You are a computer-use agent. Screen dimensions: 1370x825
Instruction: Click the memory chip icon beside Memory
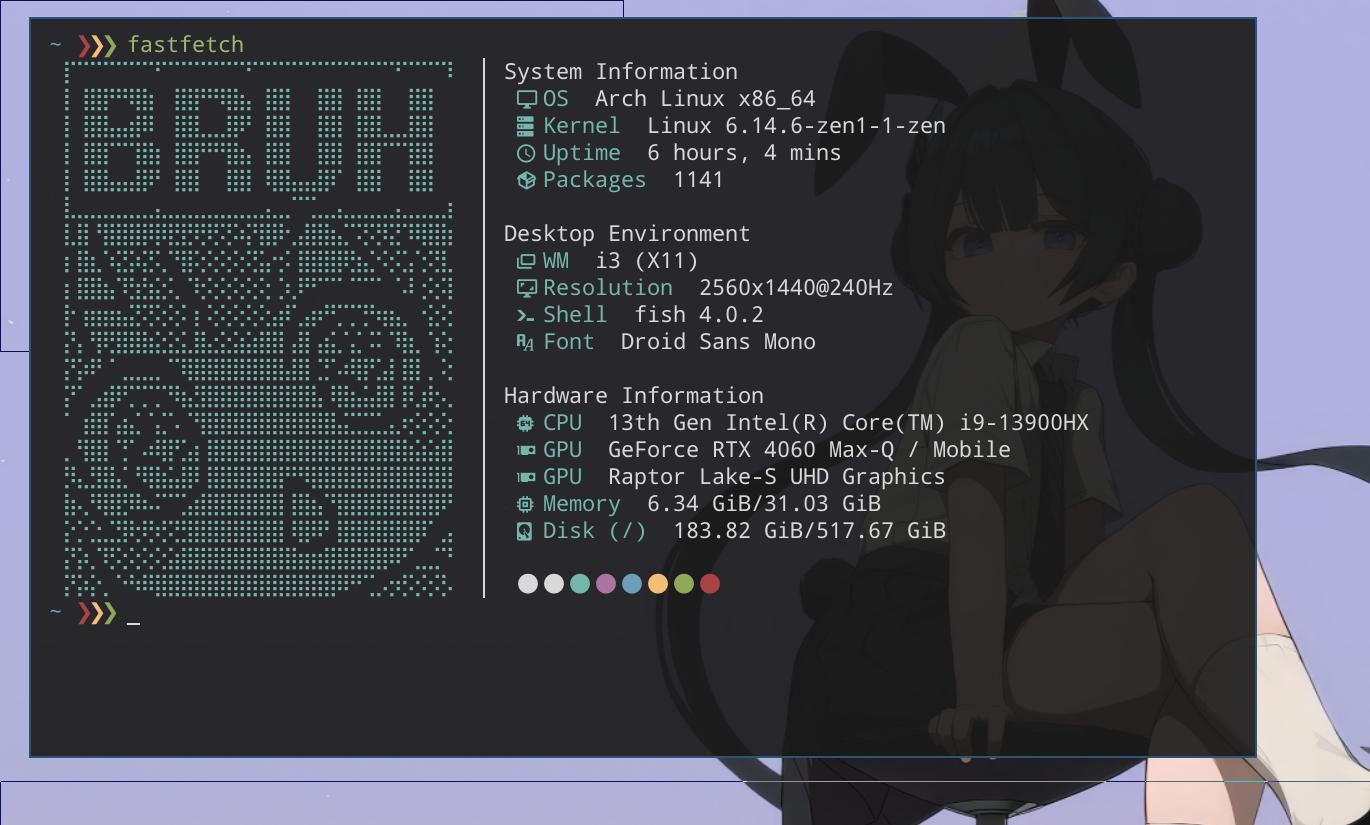coord(526,504)
